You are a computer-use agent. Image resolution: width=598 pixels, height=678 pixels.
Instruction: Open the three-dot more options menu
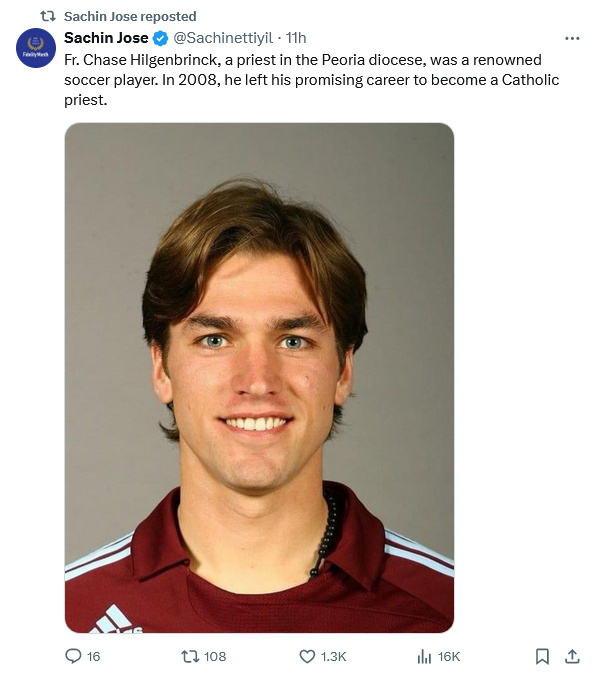click(x=572, y=38)
